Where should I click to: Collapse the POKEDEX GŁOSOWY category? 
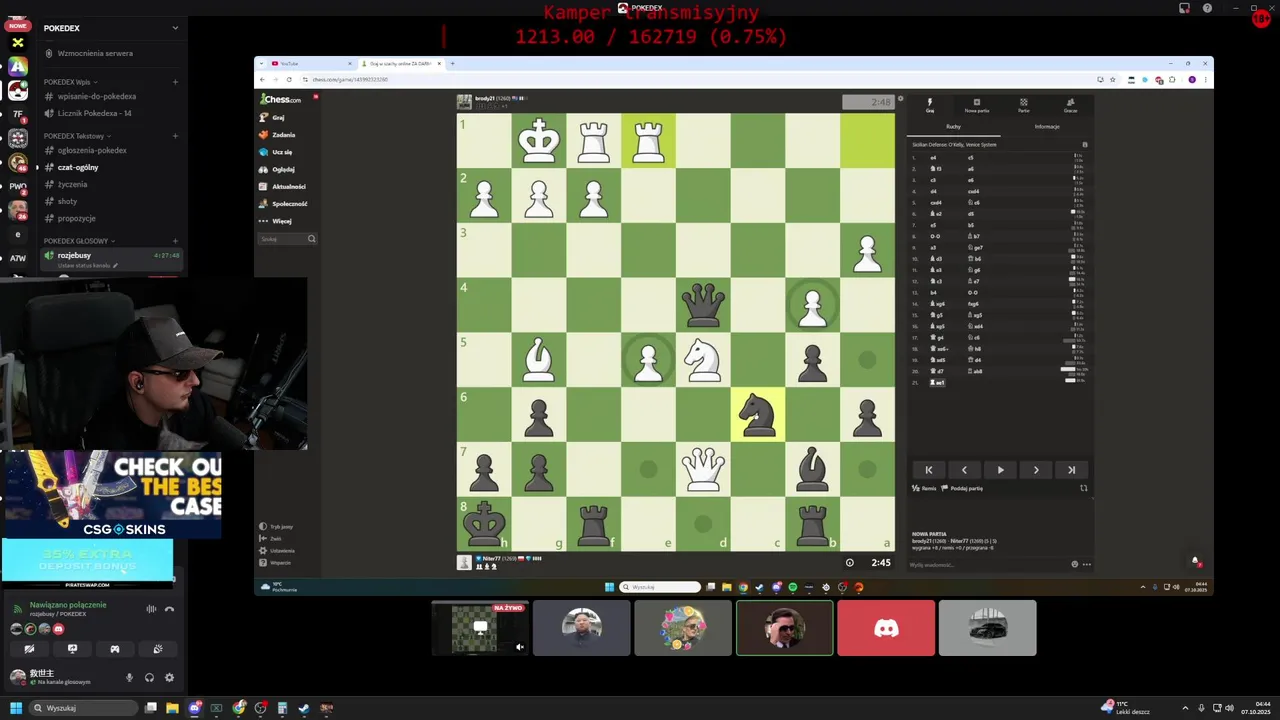[80, 241]
